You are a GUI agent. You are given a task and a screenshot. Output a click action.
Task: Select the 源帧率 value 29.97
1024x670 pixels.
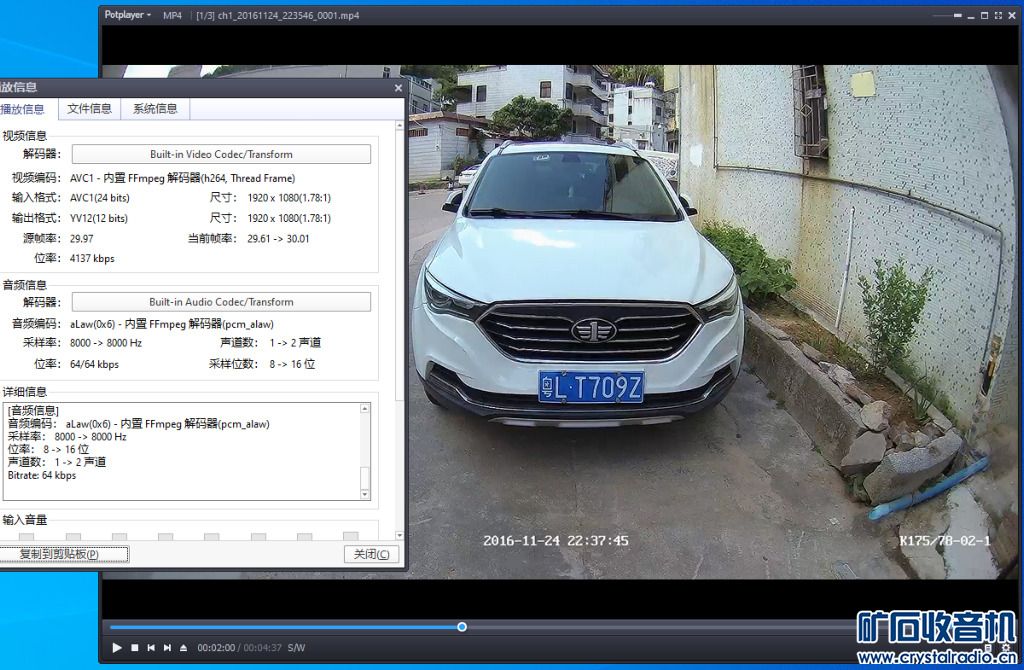(82, 239)
